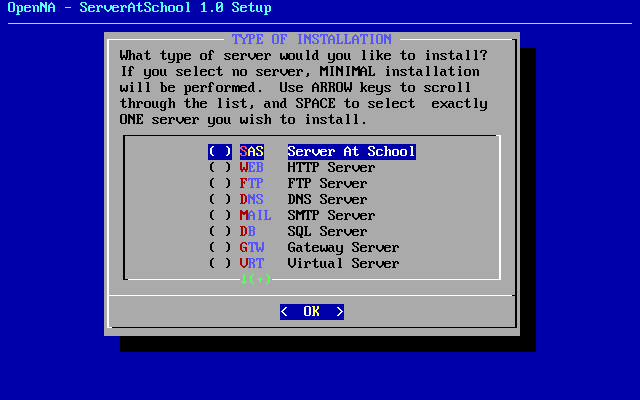
Task: Click the VRT tag label
Action: [x=252, y=263]
